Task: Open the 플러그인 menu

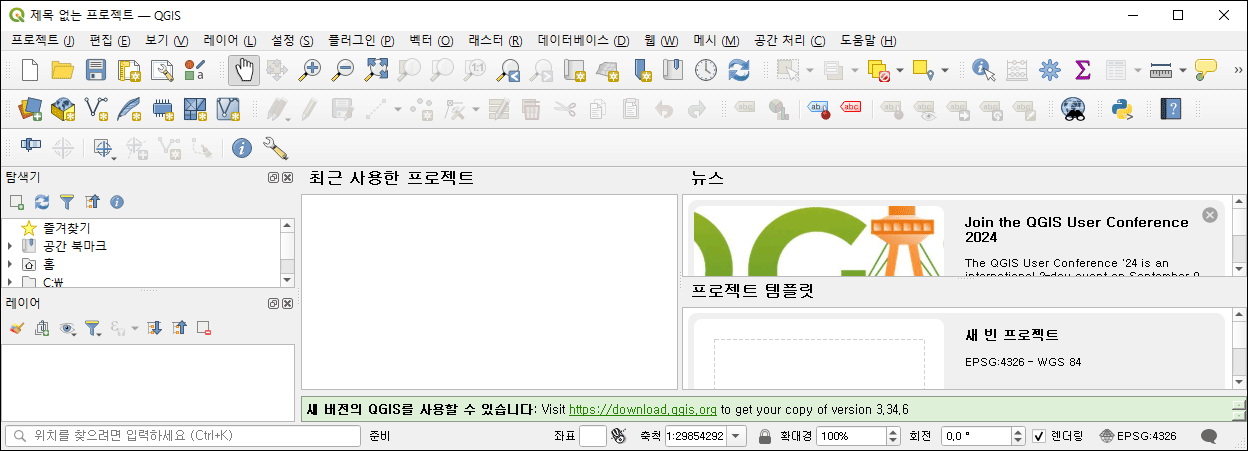Action: [359, 40]
